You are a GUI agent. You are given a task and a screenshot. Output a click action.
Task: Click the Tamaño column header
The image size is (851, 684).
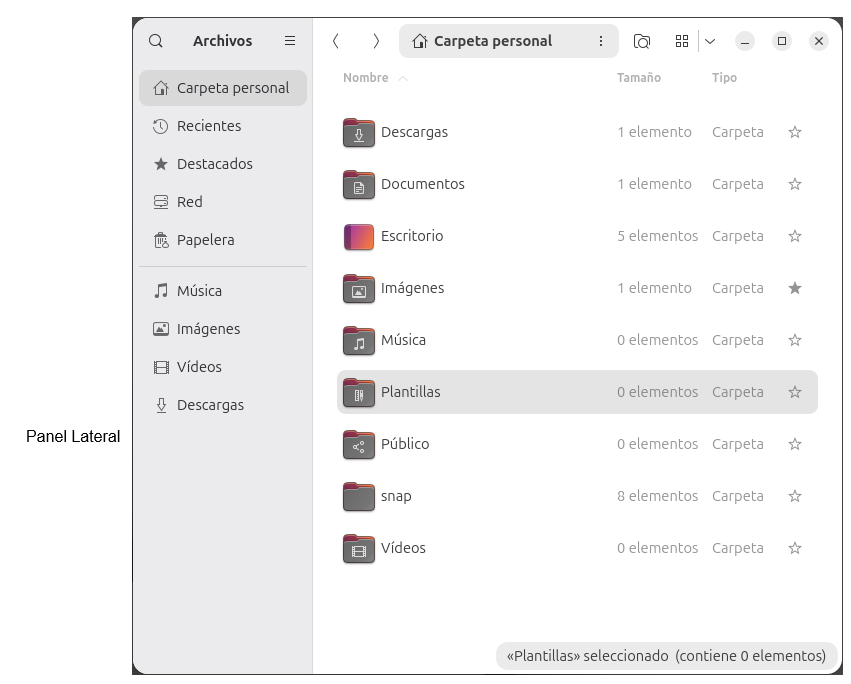pos(638,78)
